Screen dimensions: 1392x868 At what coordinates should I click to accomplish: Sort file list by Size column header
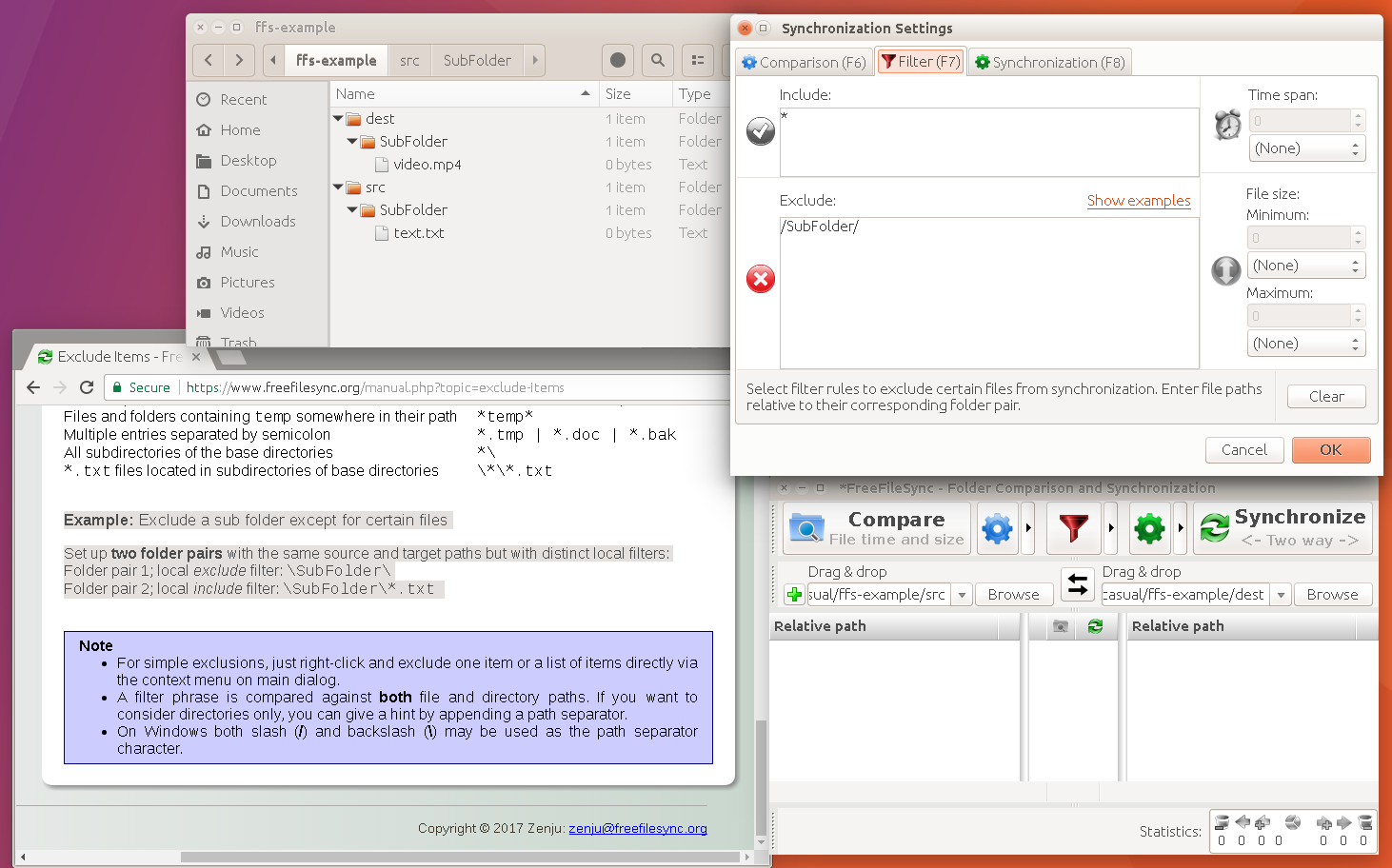click(634, 94)
